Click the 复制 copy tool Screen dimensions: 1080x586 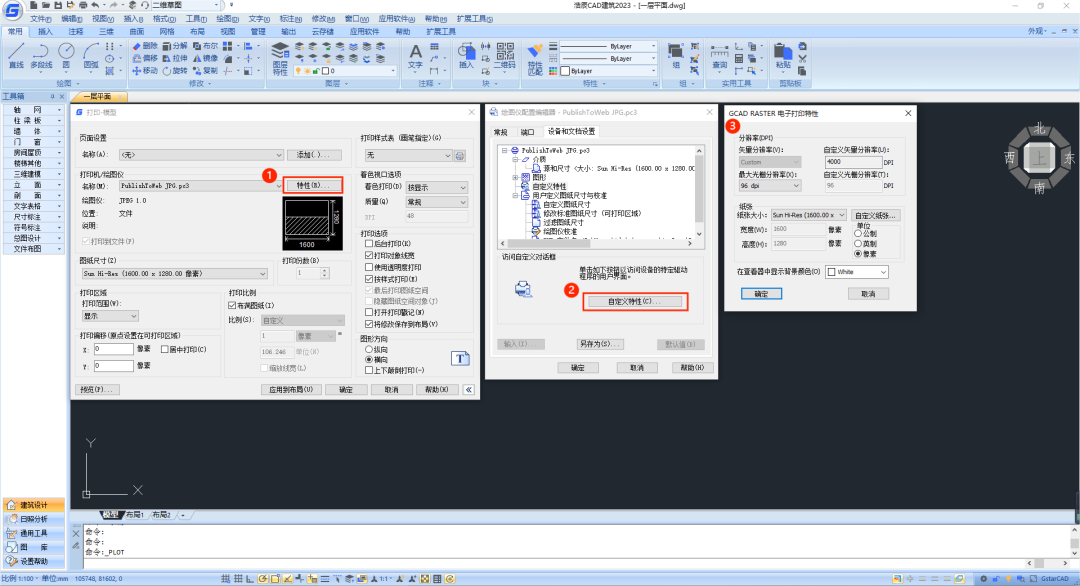tap(205, 71)
